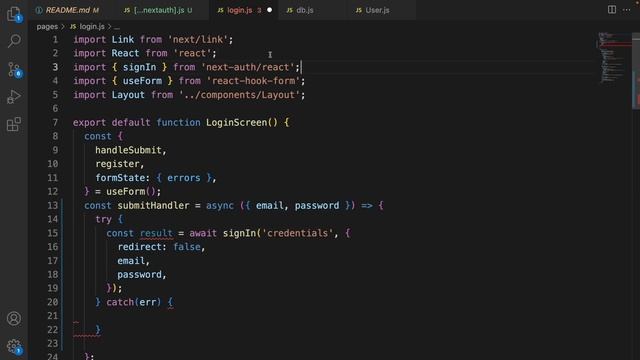
Task: Open Source Control view icon
Action: (14, 70)
